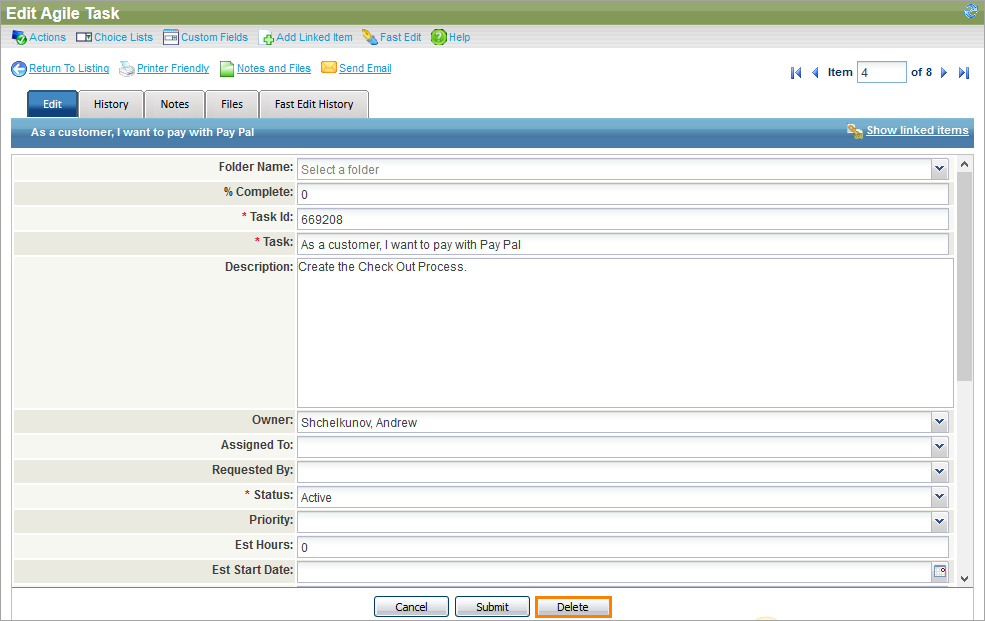Switch to the Fast Edit History tab

click(314, 104)
